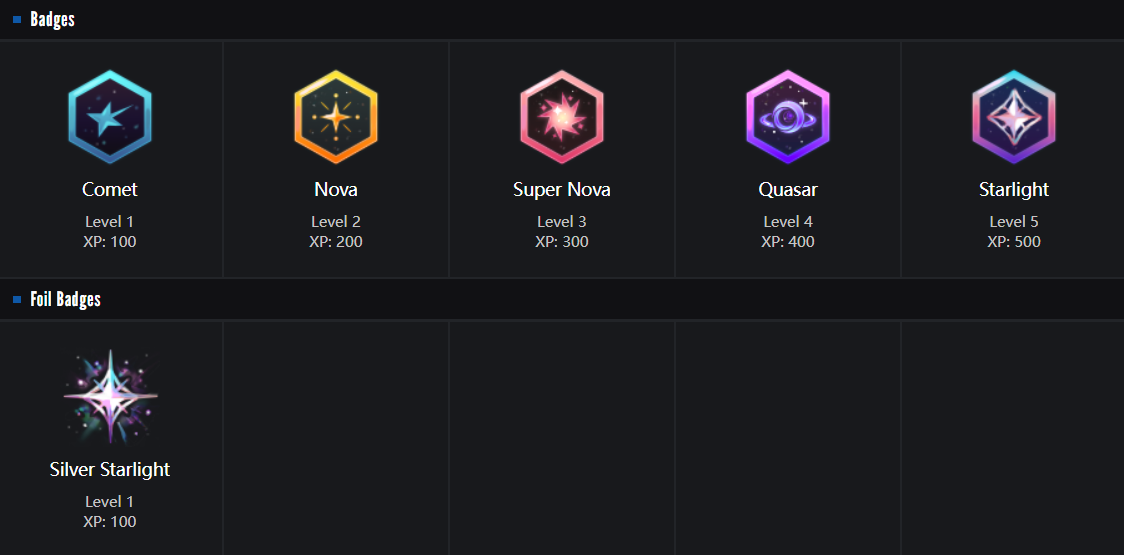This screenshot has width=1124, height=555.
Task: Click the blue square beside Foil Badges
Action: 17,300
